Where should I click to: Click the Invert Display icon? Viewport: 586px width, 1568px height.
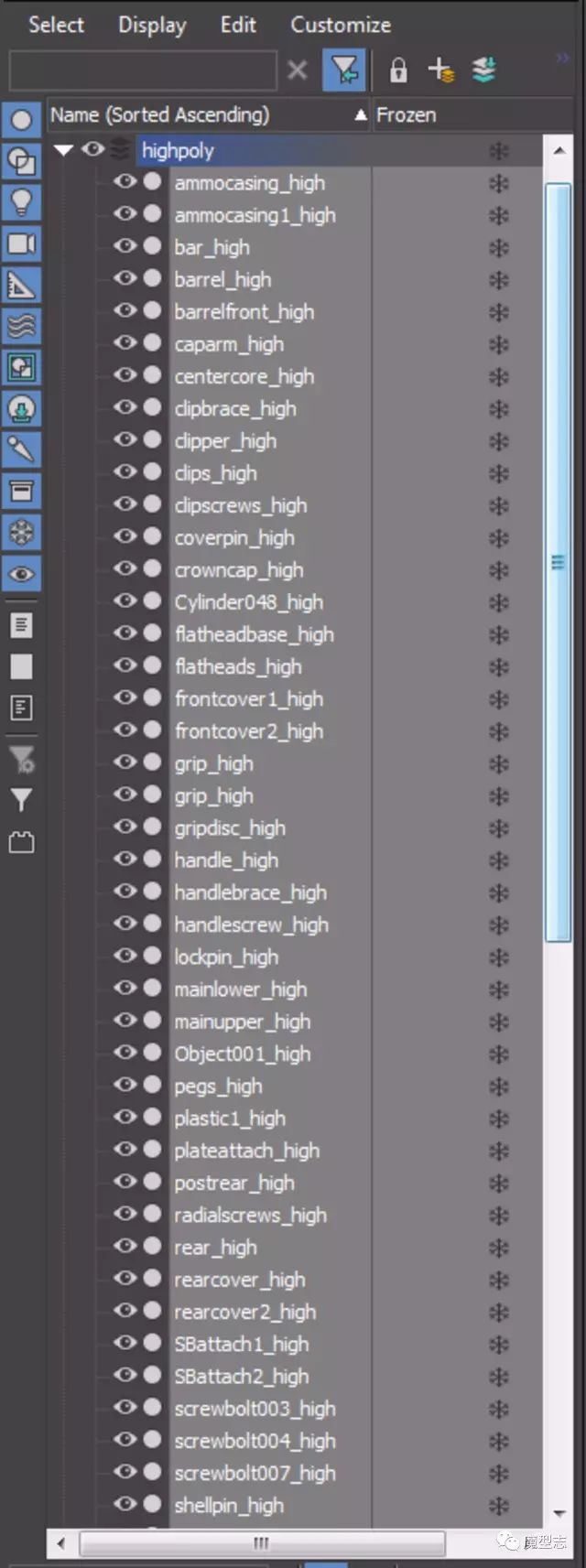(x=21, y=708)
